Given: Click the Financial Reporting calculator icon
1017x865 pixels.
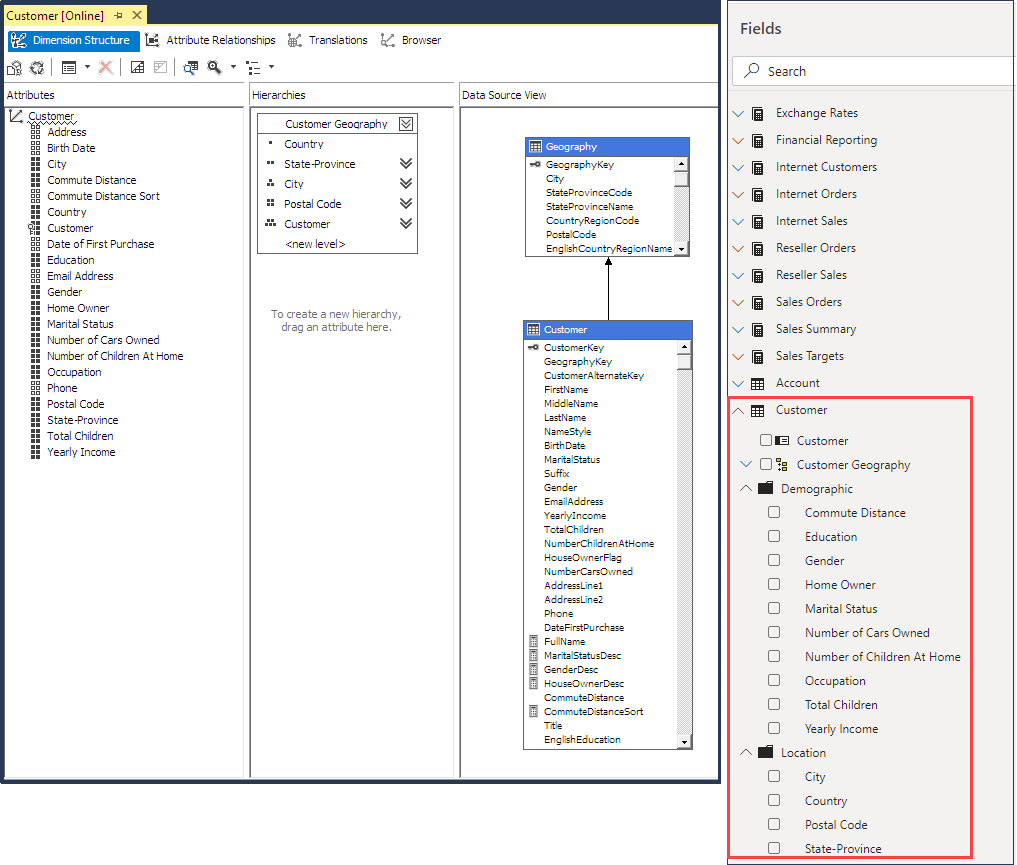Looking at the screenshot, I should (x=757, y=141).
